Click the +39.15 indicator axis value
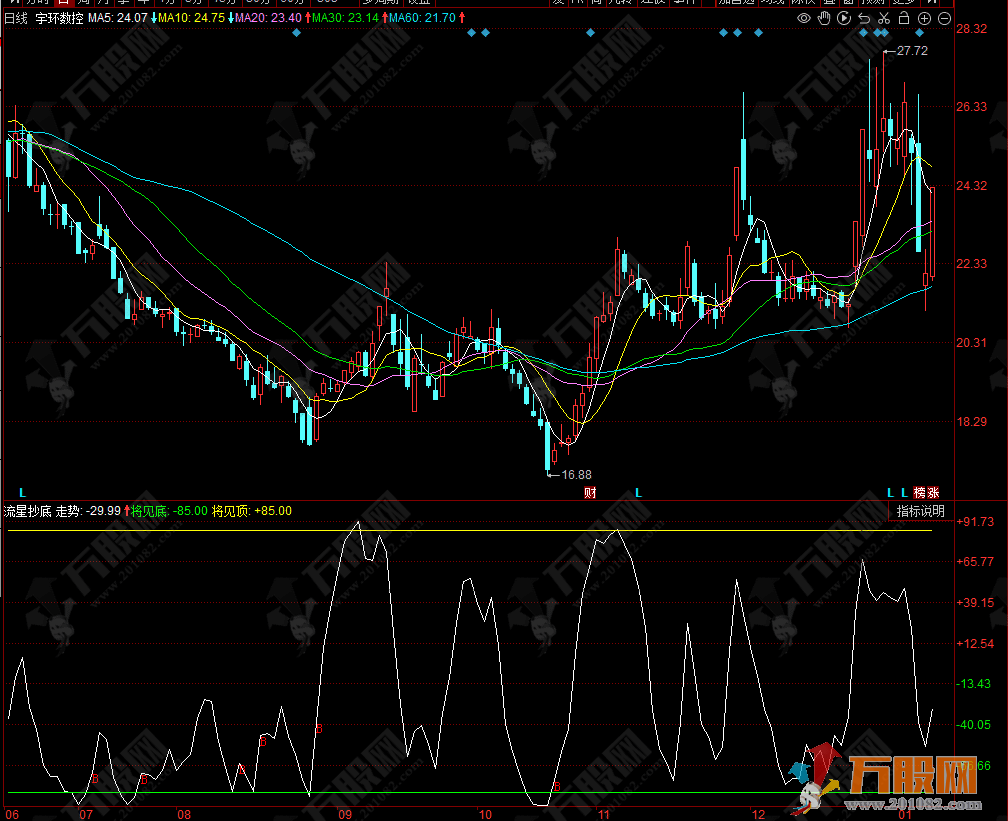Viewport: 1008px width, 821px height. pos(975,603)
